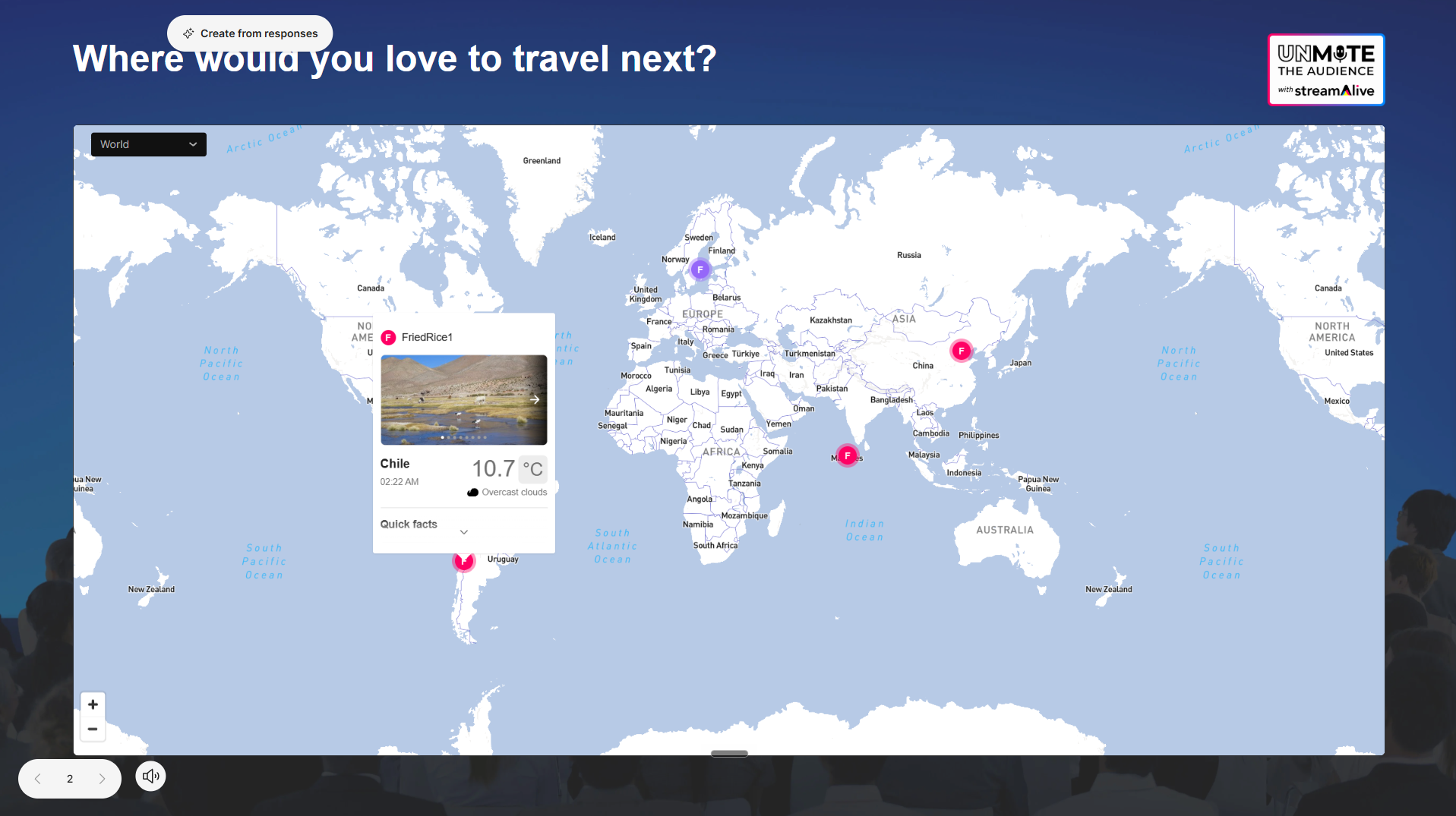This screenshot has width=1456, height=816.
Task: Click the South Atlantic Ocean label
Action: (x=612, y=547)
